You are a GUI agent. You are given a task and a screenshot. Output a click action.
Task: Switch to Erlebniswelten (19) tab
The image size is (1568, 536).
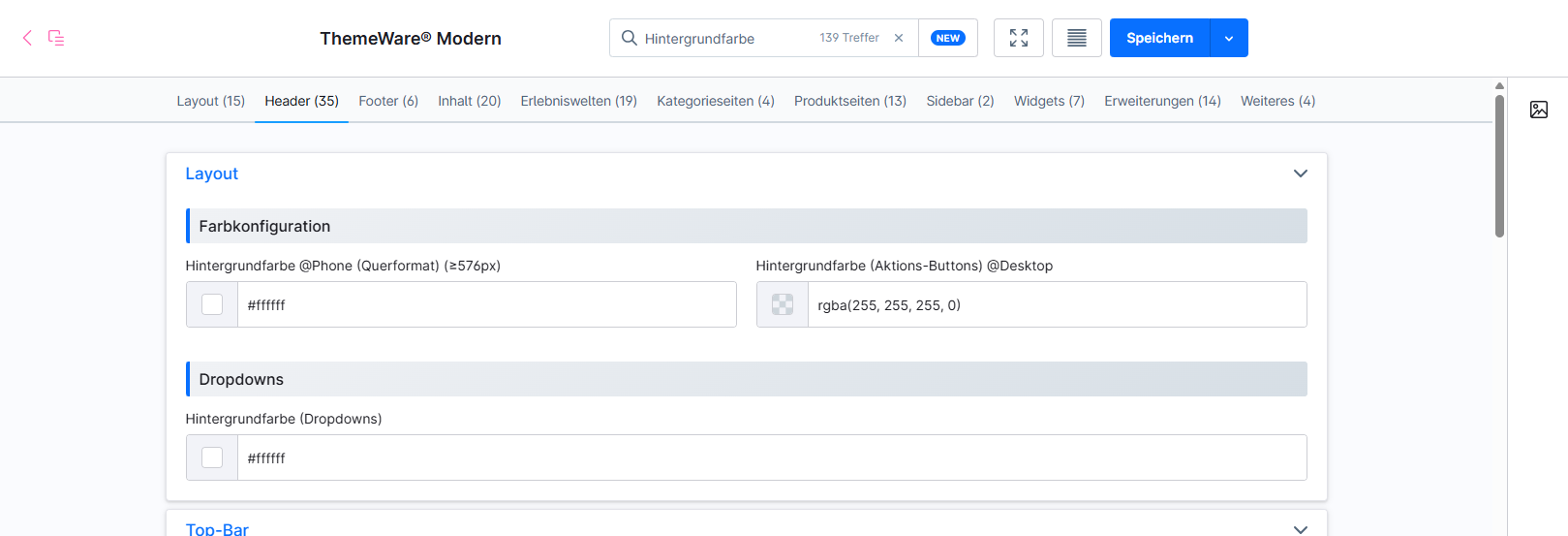coord(578,101)
